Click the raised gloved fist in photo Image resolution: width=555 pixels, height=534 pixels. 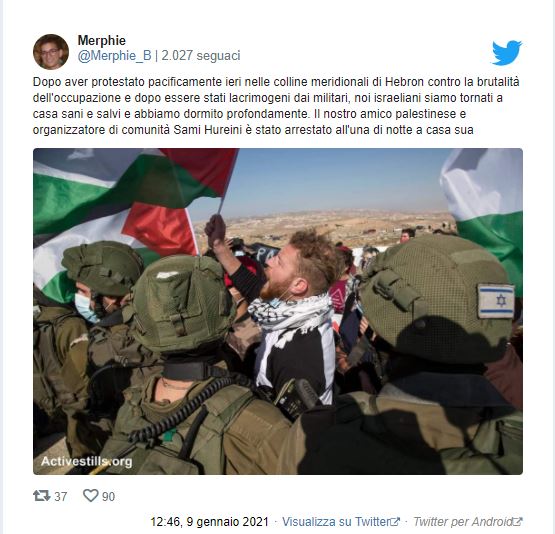point(215,230)
